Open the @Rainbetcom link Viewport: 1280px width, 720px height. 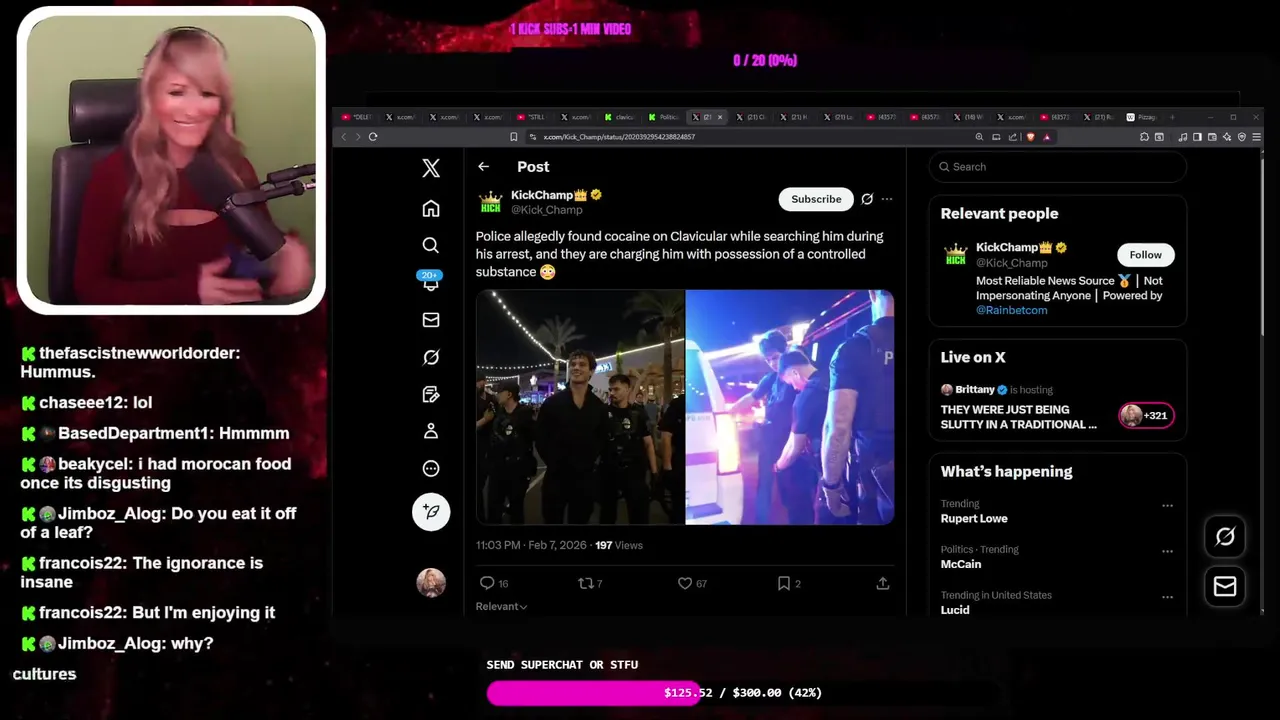coord(1011,310)
